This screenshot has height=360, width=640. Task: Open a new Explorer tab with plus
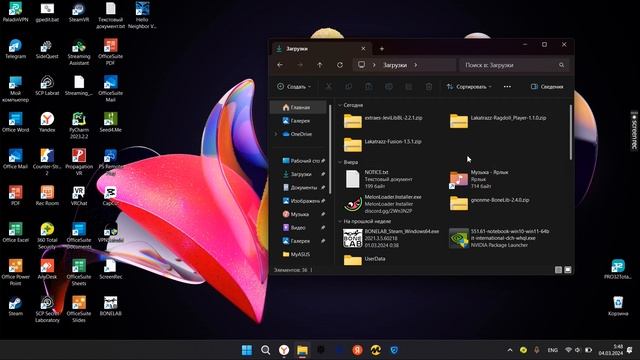point(382,49)
